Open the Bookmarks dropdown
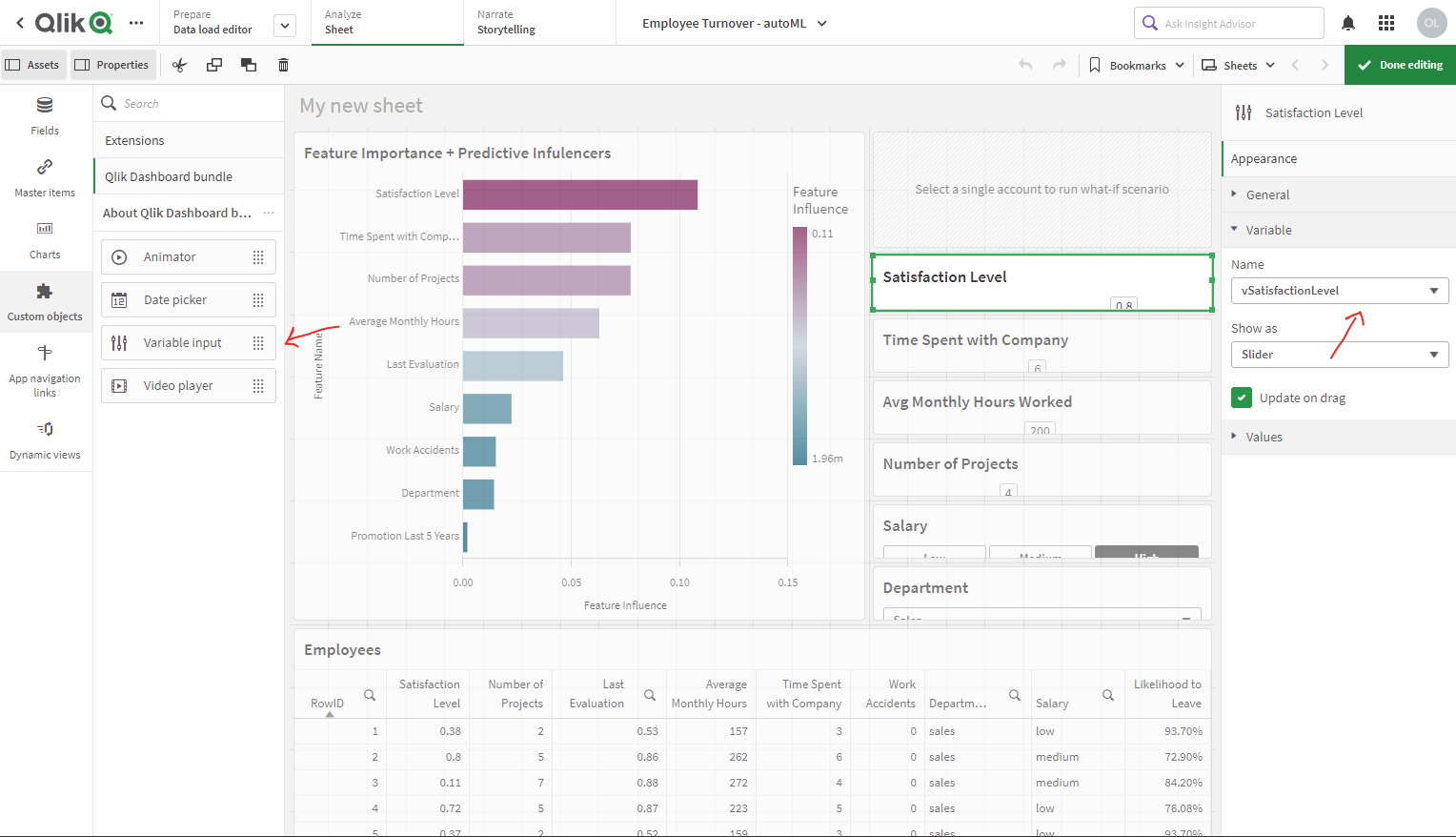 tap(1137, 65)
